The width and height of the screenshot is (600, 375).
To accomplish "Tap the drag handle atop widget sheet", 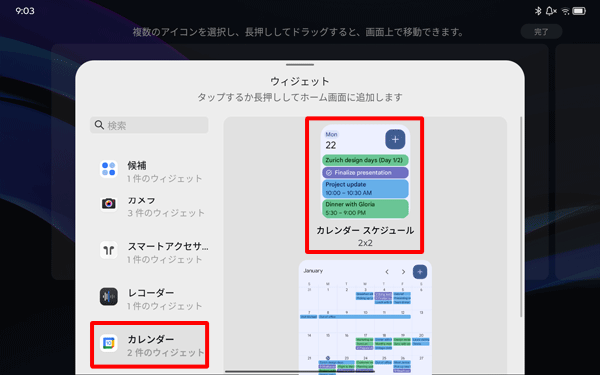I will pyautogui.click(x=300, y=65).
